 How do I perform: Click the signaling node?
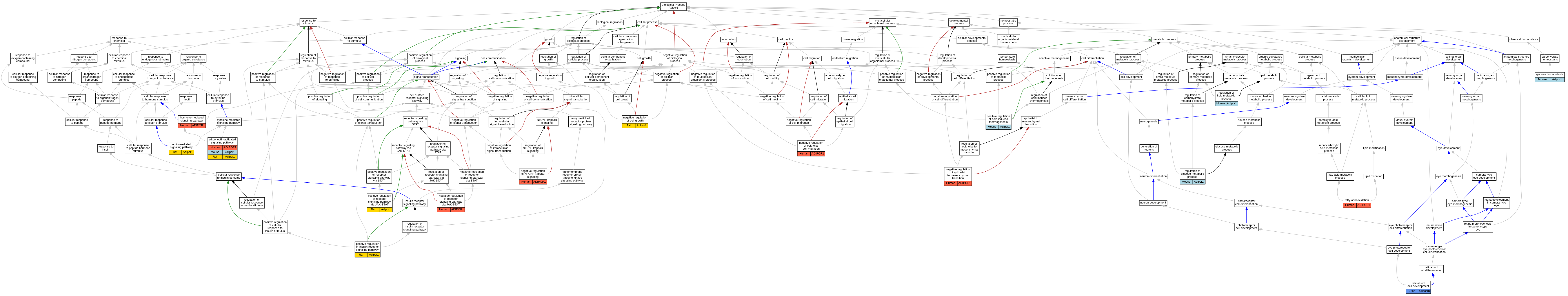461,58
